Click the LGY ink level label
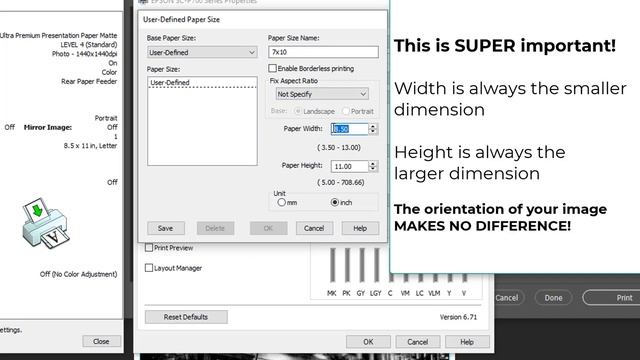640x360 pixels. (x=376, y=293)
